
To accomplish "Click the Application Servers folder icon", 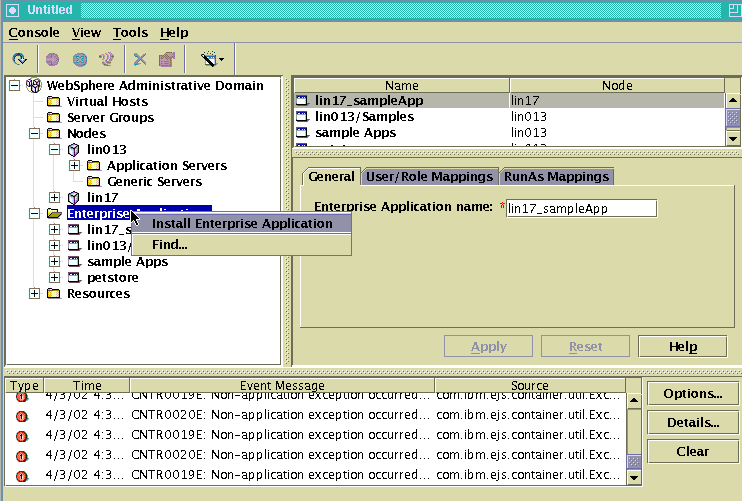I will click(x=94, y=165).
